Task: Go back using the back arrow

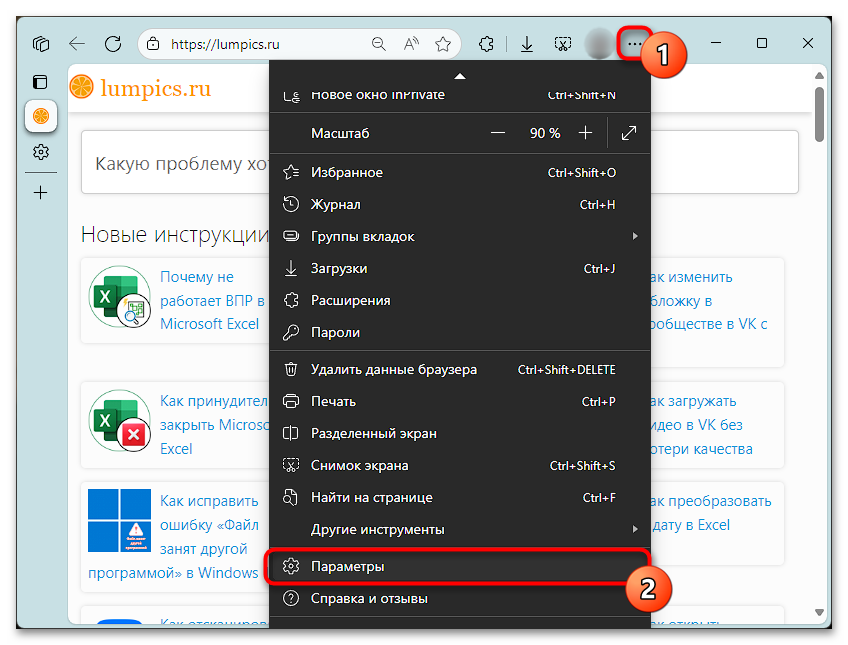Action: [77, 44]
